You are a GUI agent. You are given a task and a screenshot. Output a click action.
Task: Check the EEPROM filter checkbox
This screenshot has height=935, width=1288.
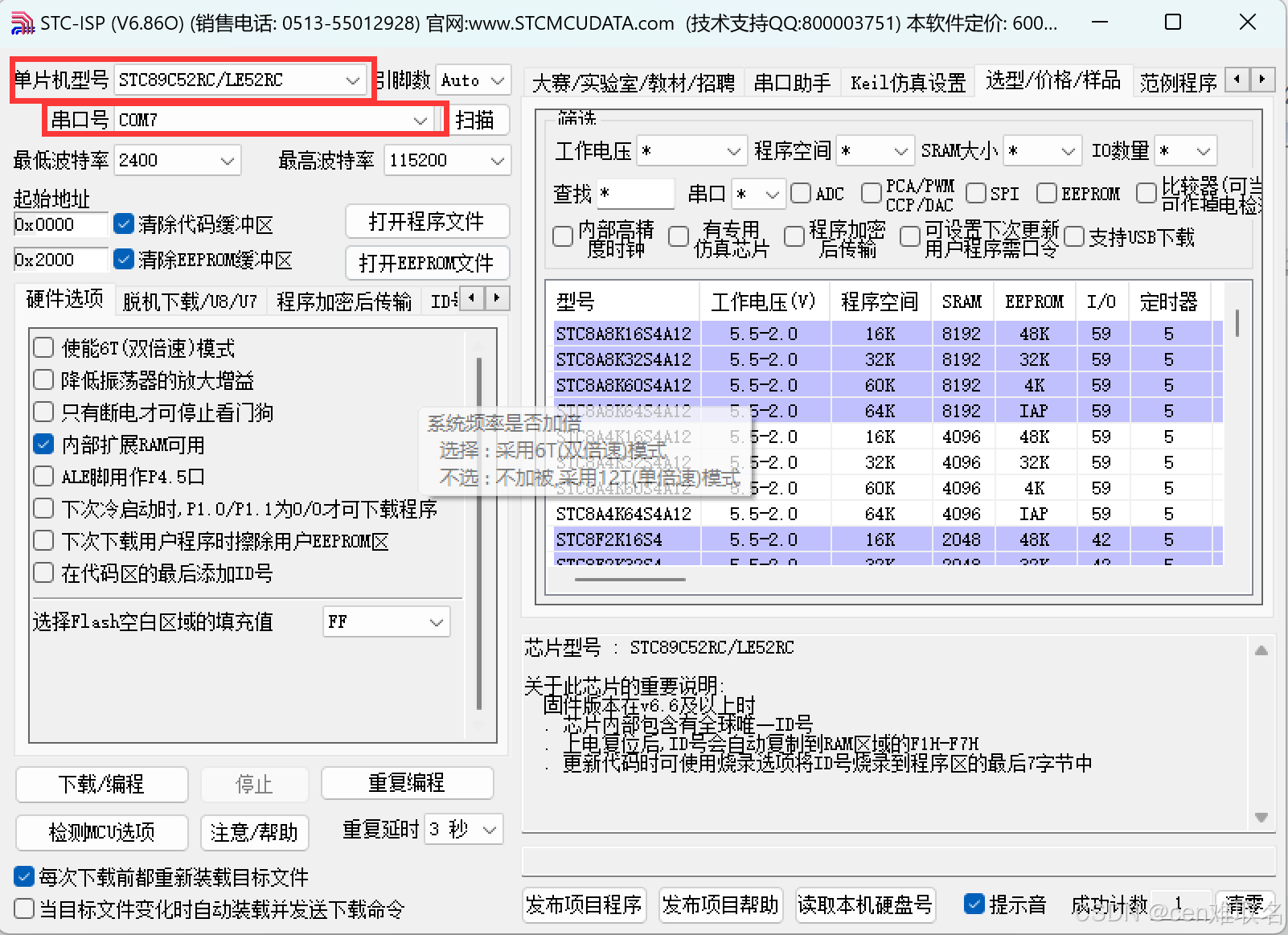[1046, 193]
